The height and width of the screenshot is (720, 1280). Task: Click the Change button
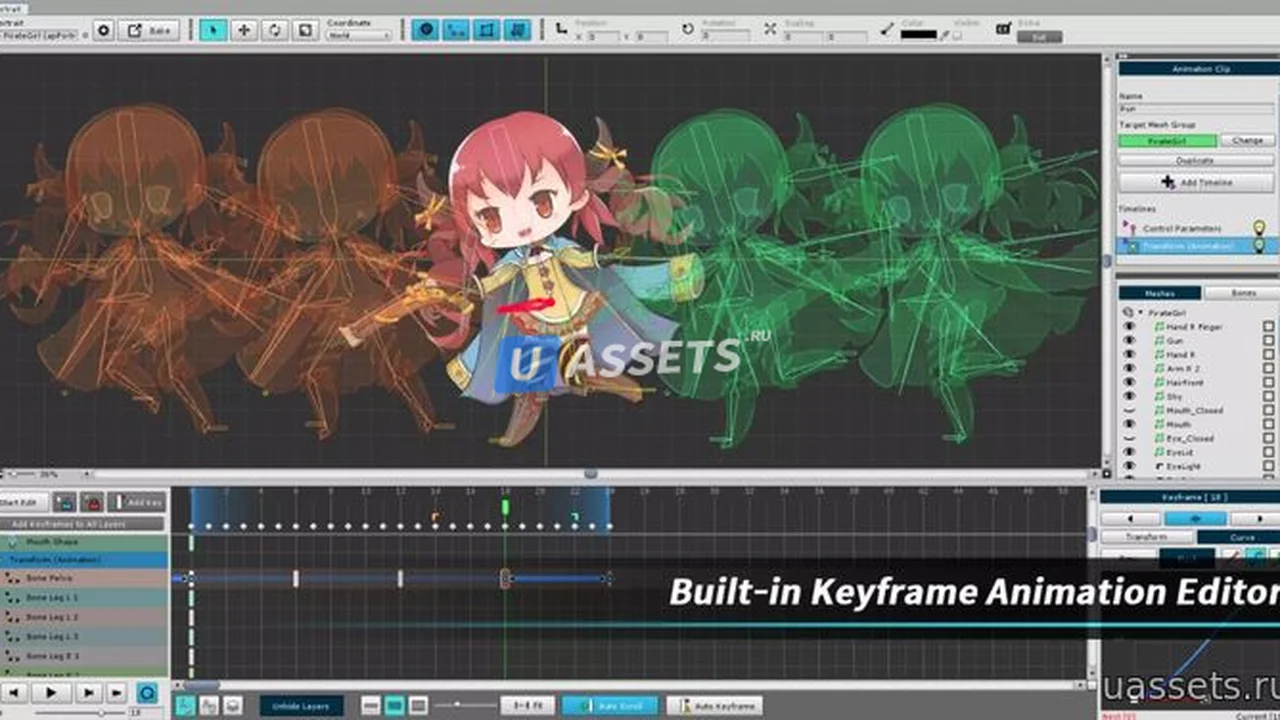point(1247,141)
